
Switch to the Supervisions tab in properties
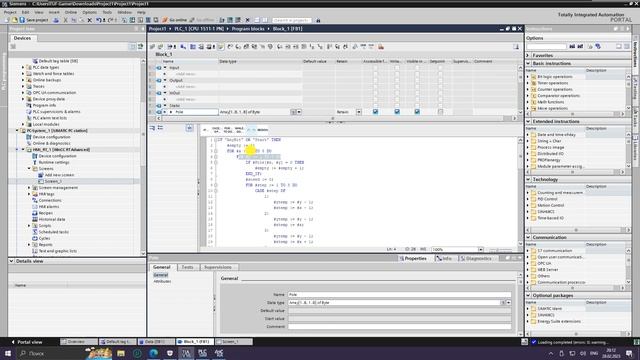tap(218, 267)
